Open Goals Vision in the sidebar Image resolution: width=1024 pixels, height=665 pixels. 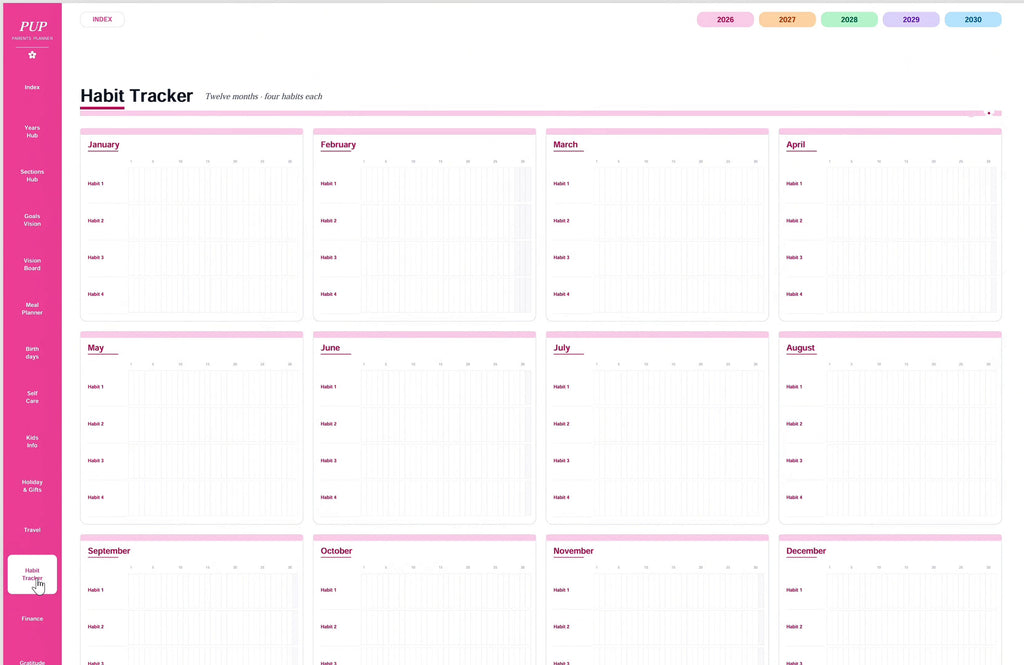32,219
